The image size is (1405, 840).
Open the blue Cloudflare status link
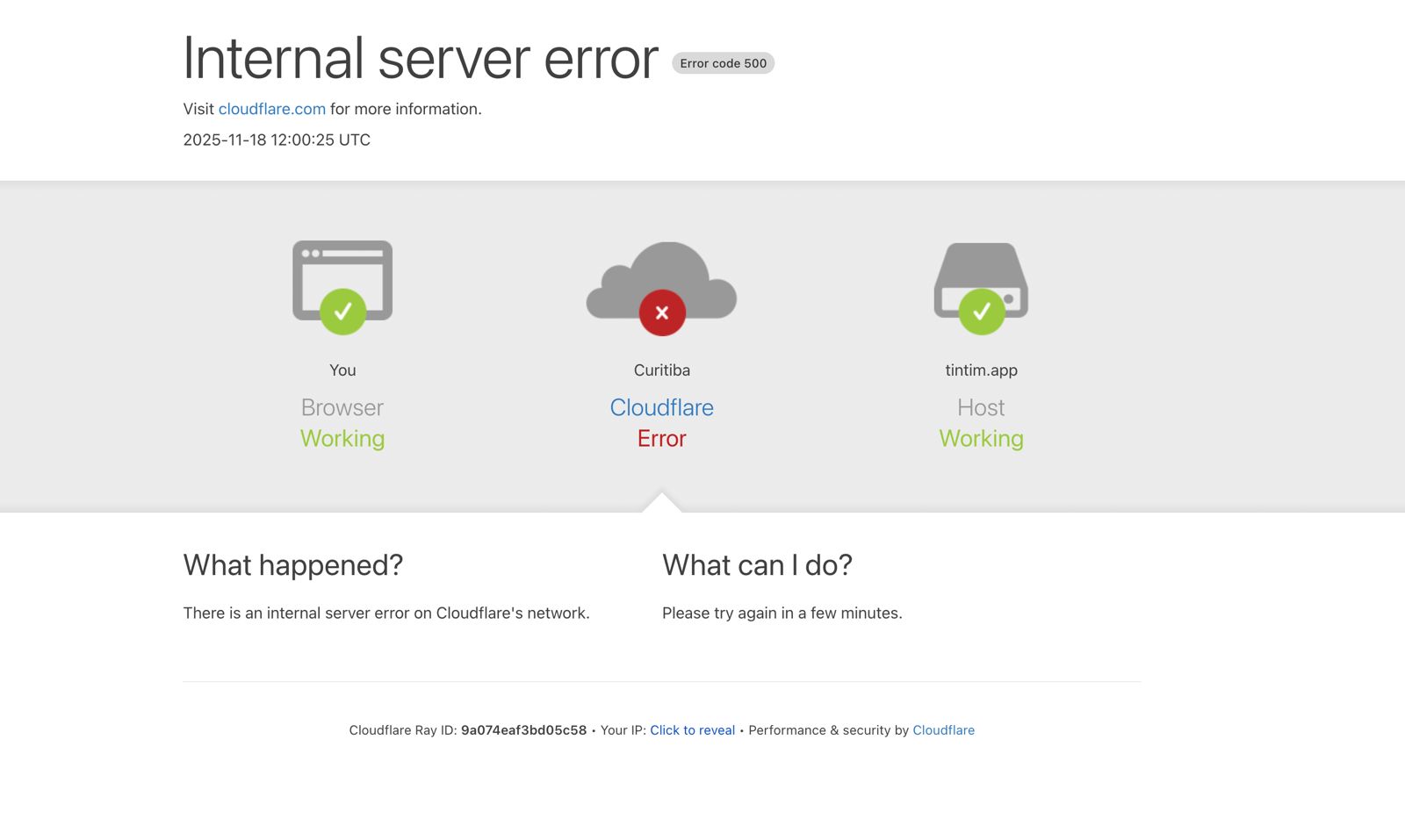click(661, 407)
